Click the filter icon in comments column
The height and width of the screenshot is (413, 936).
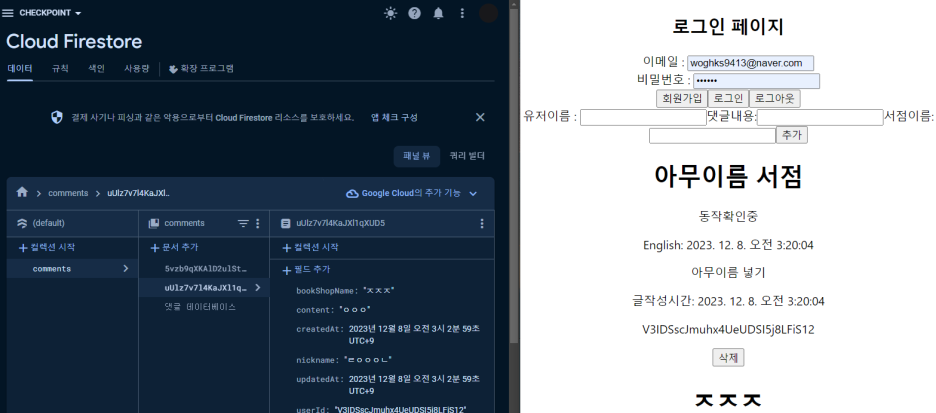click(x=243, y=223)
